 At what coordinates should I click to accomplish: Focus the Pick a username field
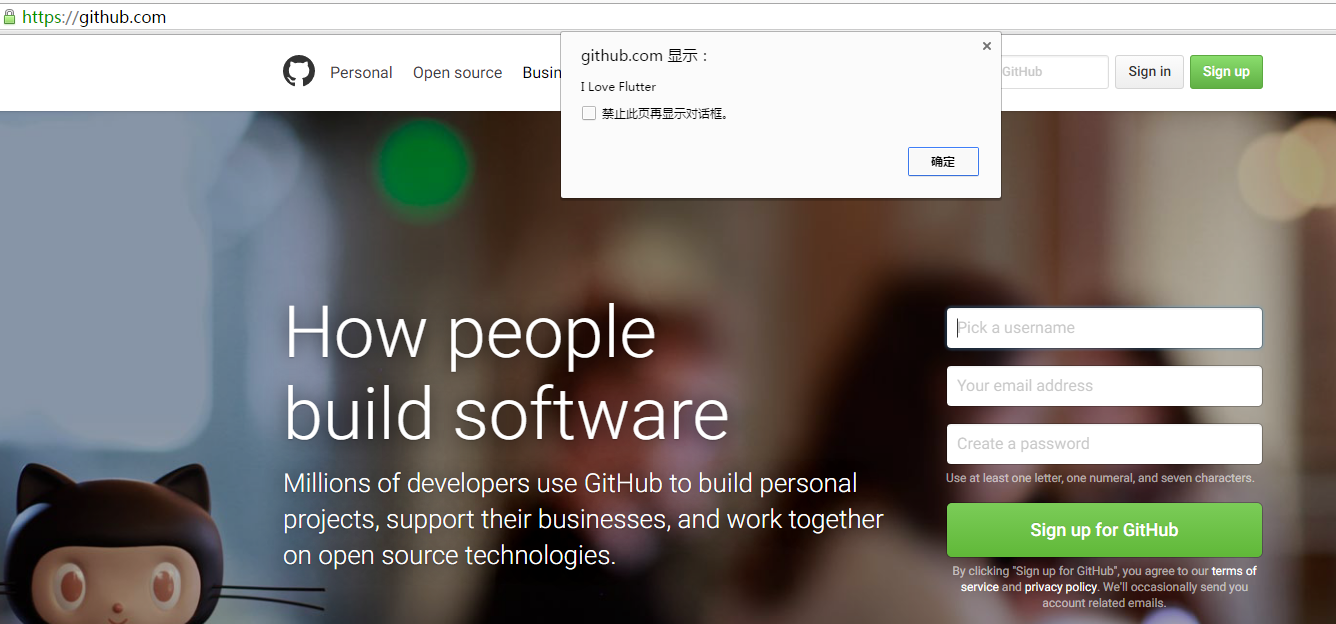[1104, 328]
